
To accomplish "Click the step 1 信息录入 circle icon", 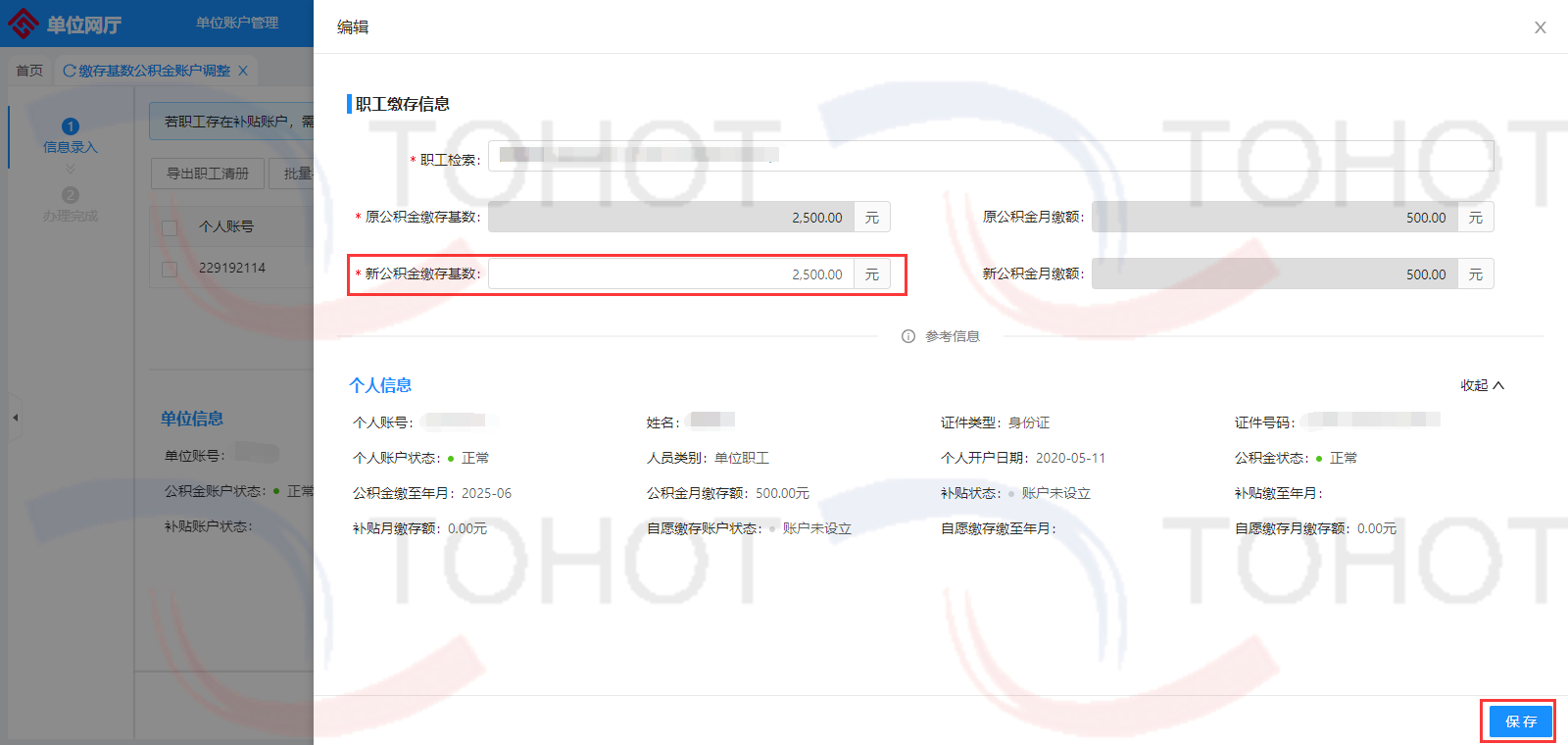I will [71, 126].
